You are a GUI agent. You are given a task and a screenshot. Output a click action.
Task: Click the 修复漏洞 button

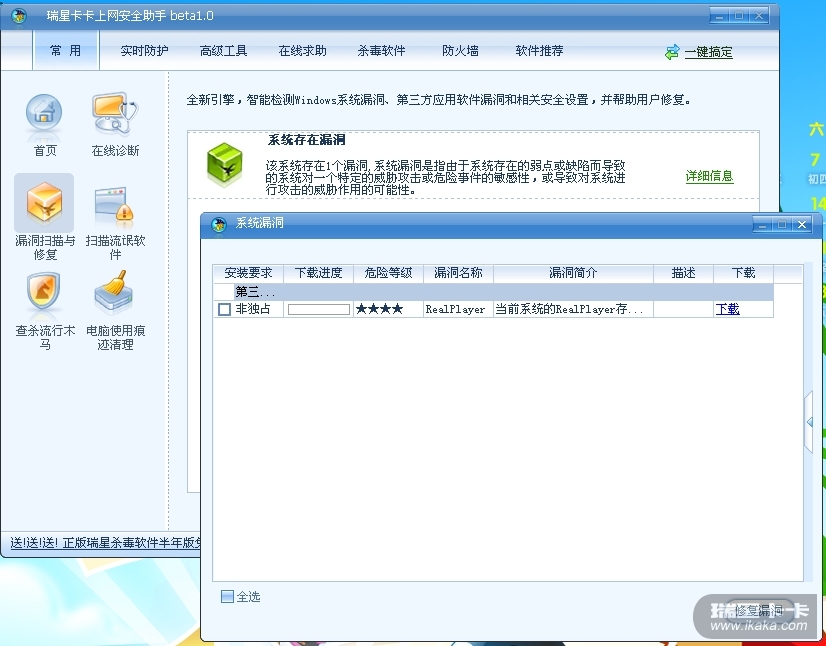759,611
